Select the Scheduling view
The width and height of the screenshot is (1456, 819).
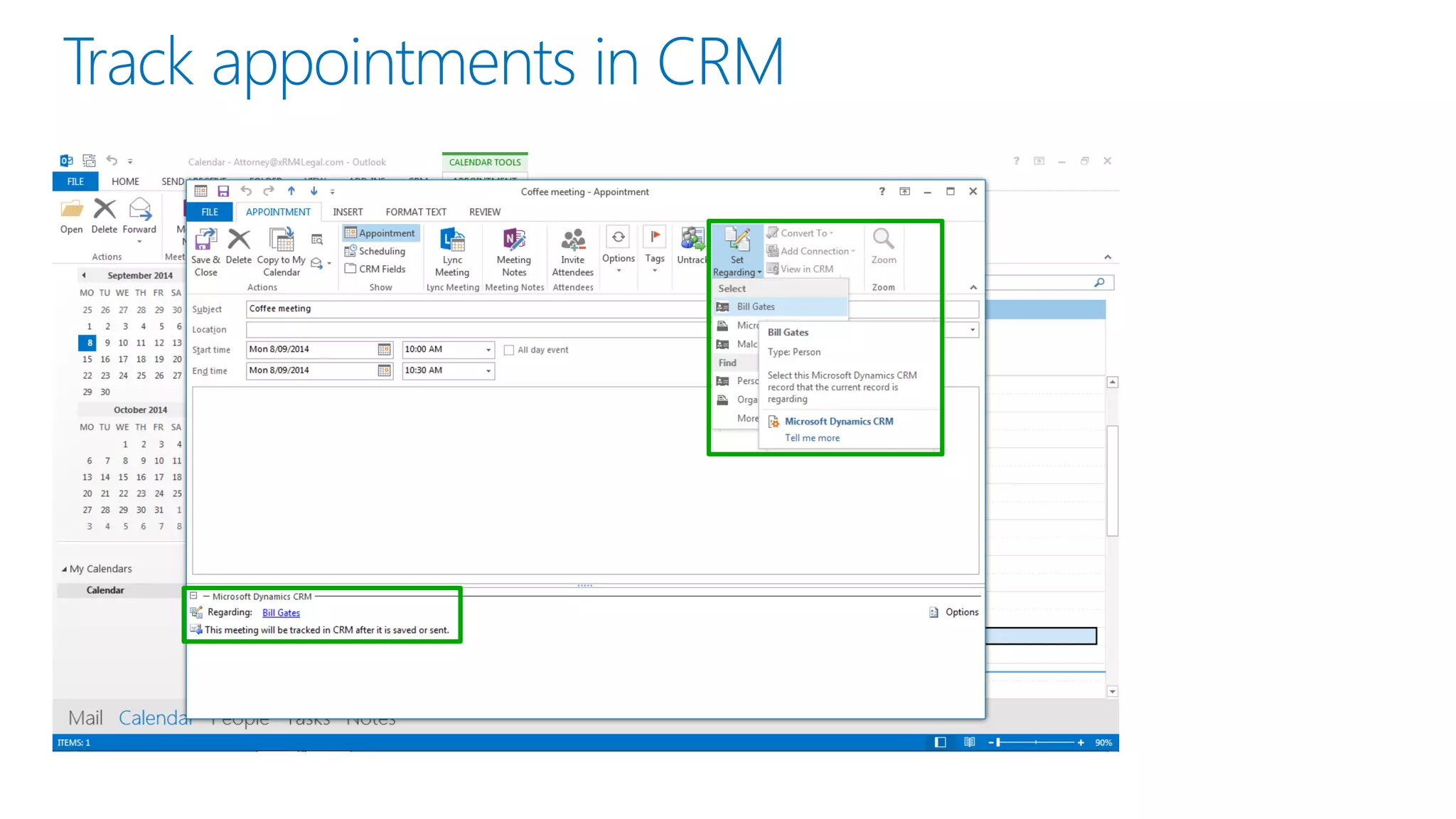375,251
